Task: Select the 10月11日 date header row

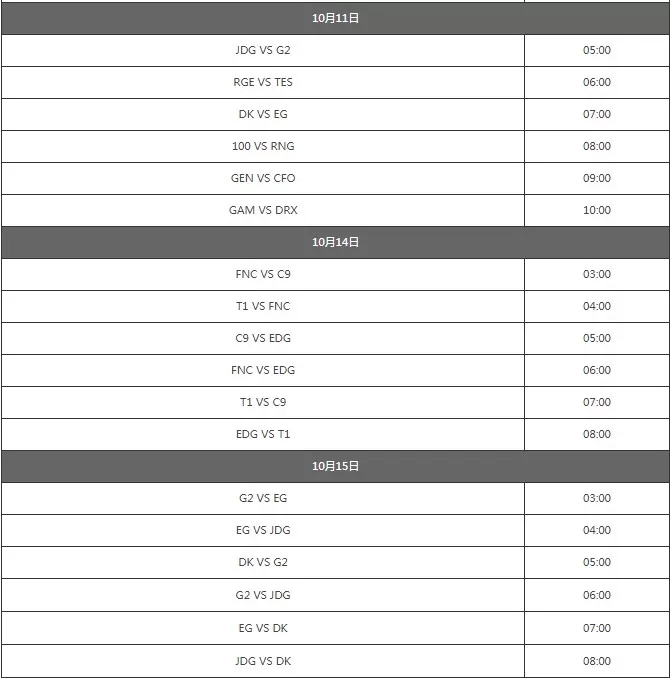Action: coord(335,18)
